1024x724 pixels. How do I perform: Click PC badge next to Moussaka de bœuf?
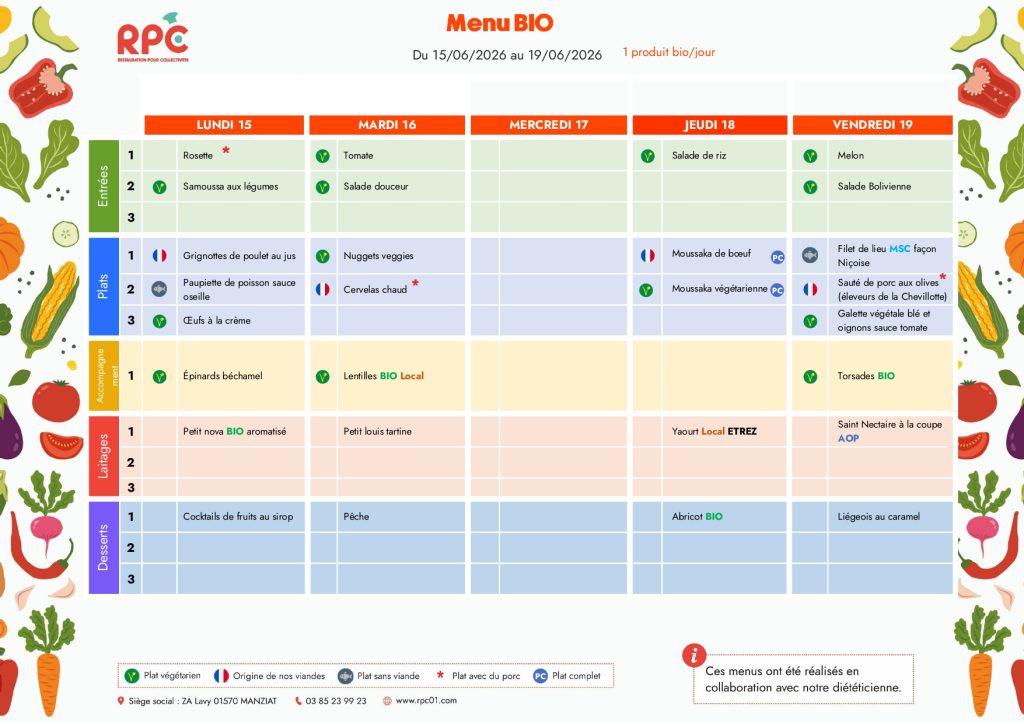pos(777,257)
